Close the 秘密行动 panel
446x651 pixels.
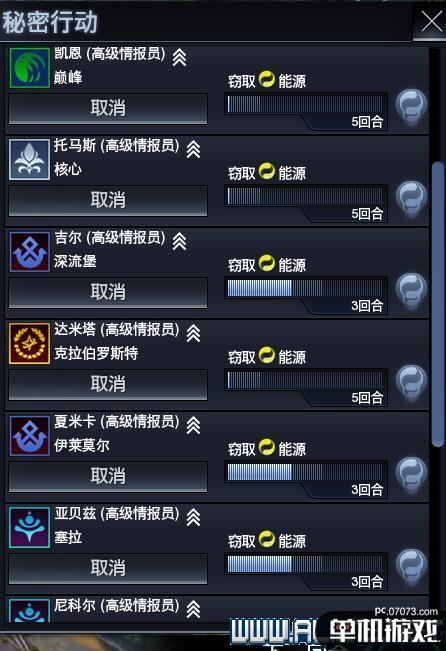tap(431, 21)
